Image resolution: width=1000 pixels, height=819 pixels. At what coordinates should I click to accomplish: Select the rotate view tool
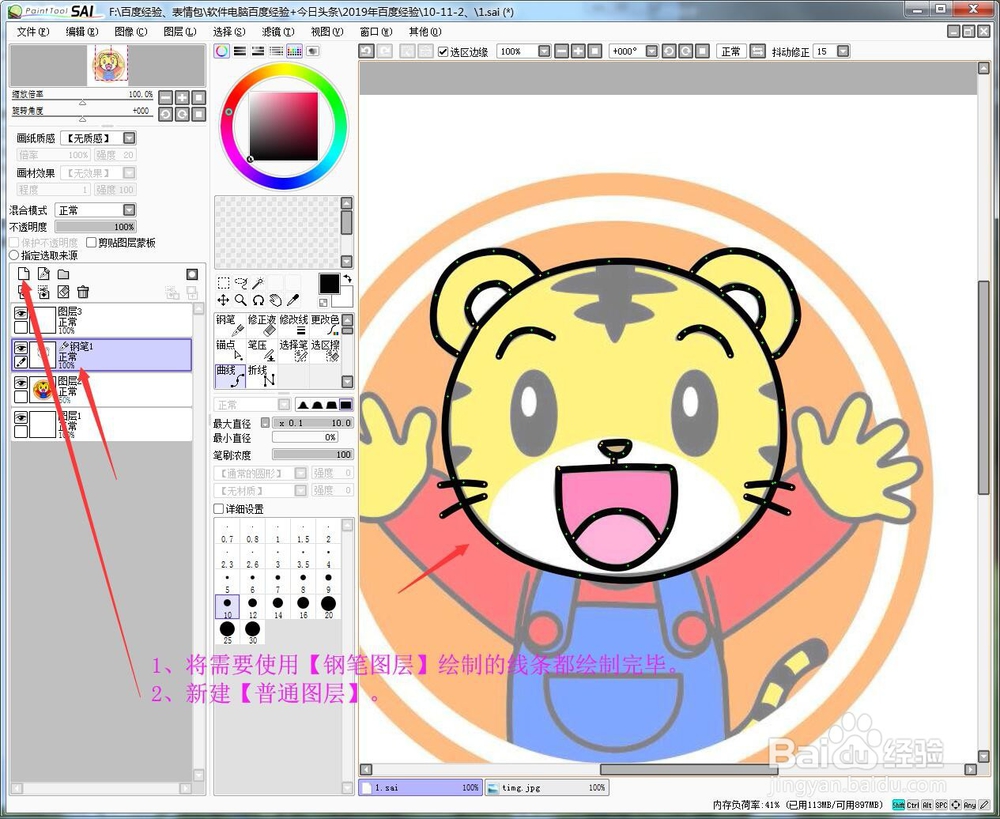tap(258, 300)
